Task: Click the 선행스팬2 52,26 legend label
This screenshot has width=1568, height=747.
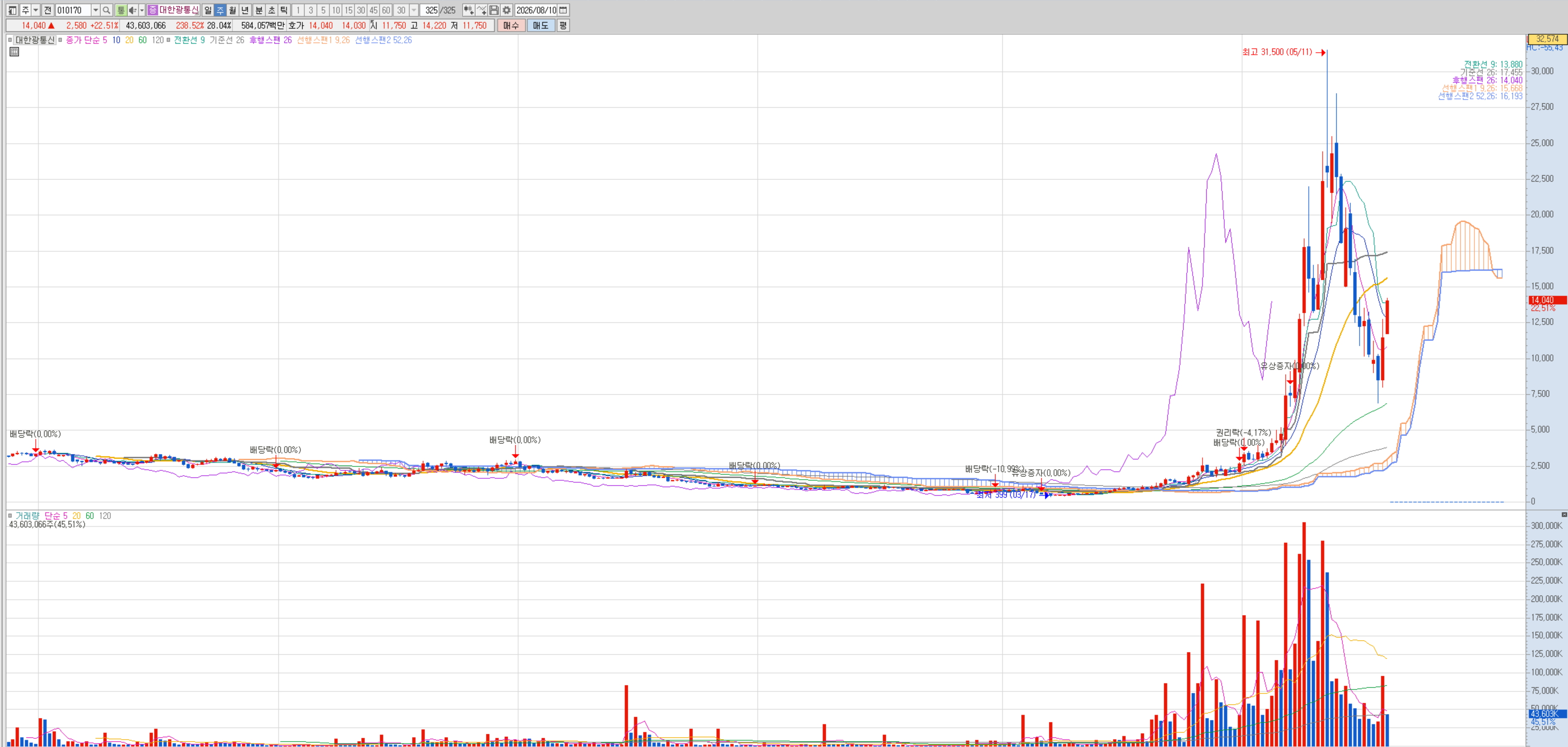Action: coord(384,40)
